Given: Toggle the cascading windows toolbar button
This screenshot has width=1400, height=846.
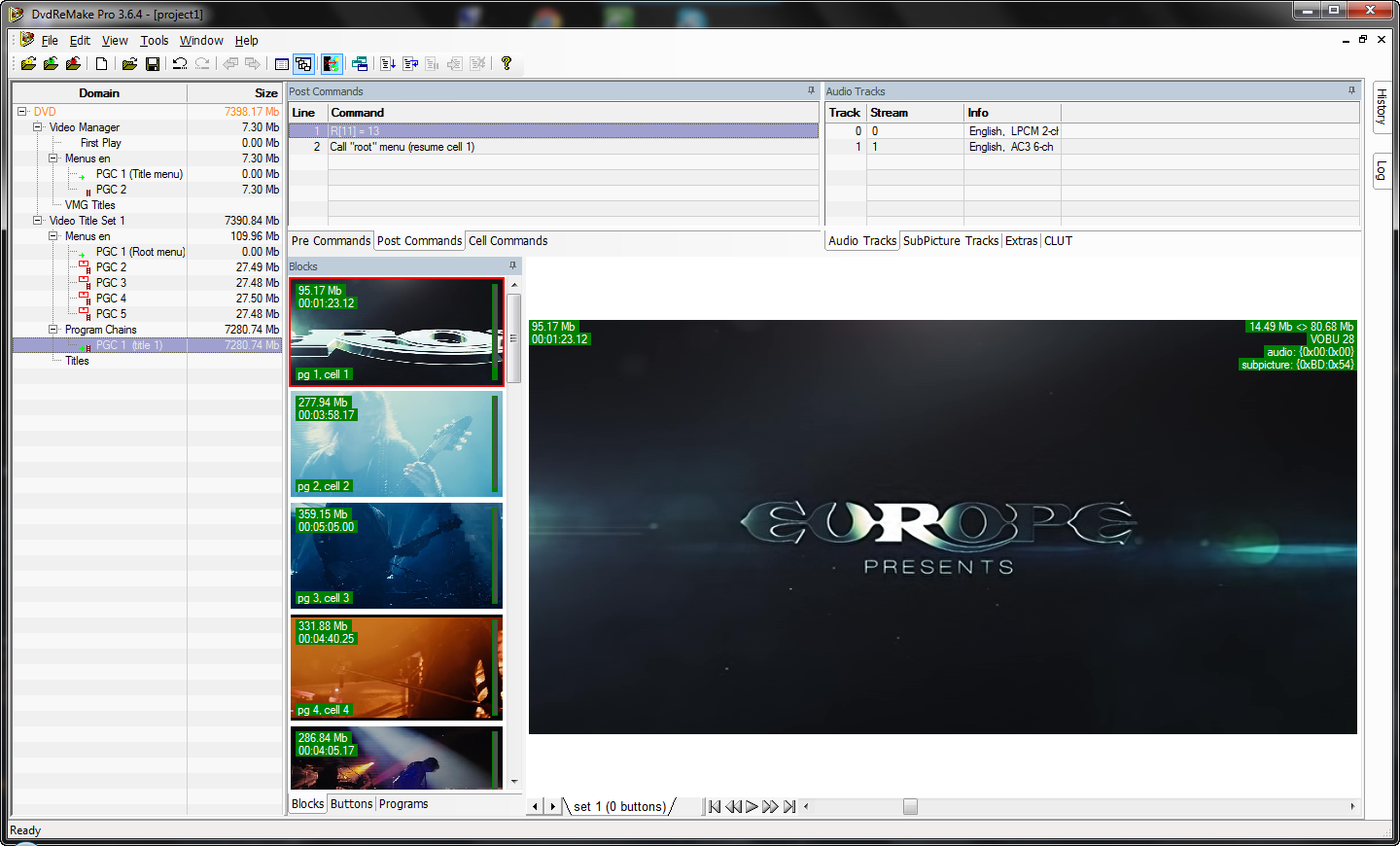Looking at the screenshot, I should click(x=304, y=64).
